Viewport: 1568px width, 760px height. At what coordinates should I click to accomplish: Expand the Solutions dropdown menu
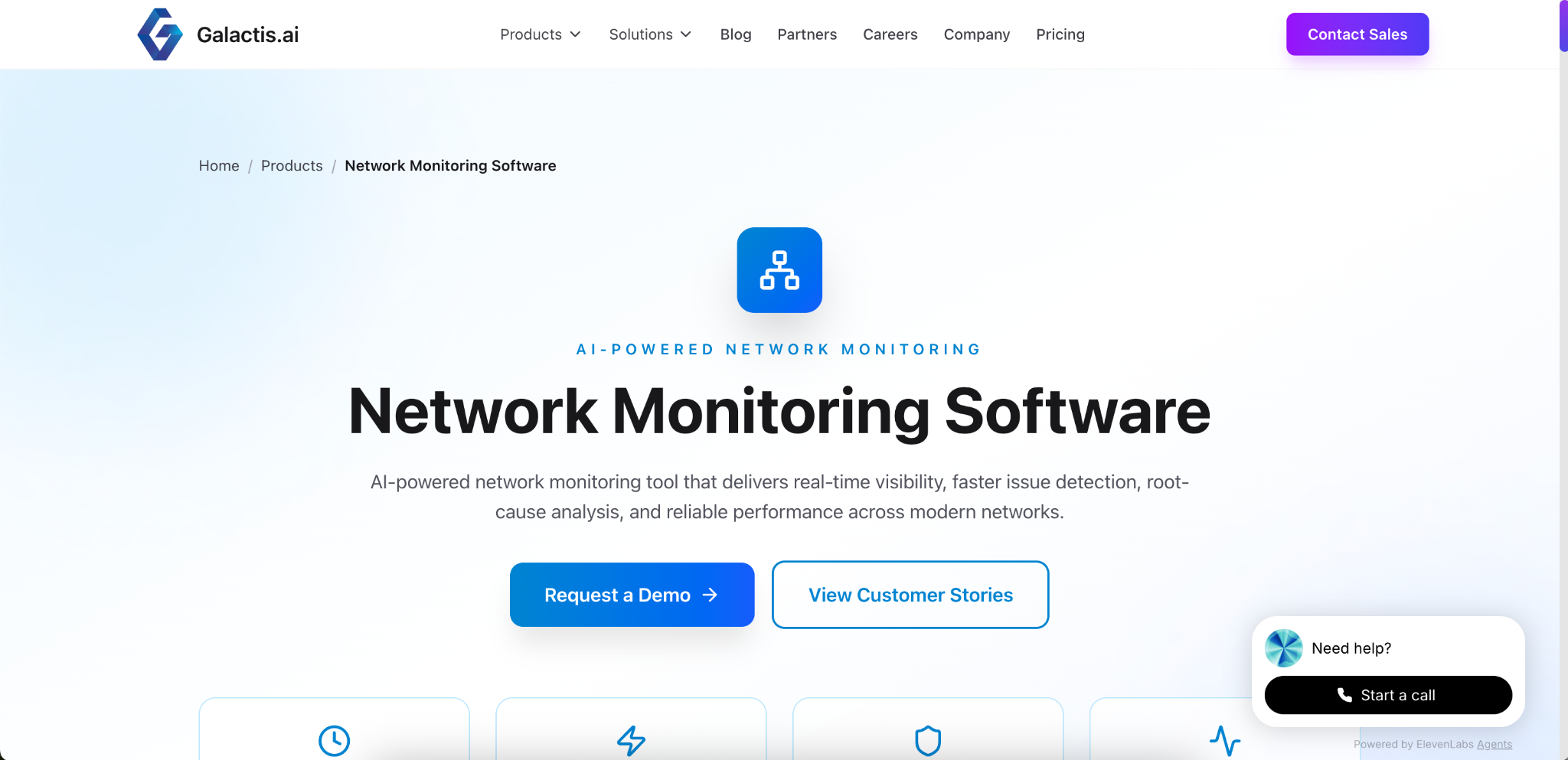pos(650,34)
